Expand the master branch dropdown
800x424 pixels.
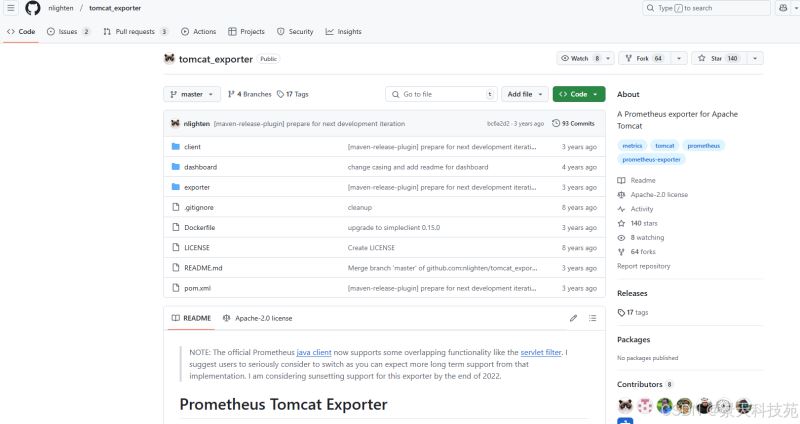pyautogui.click(x=191, y=94)
